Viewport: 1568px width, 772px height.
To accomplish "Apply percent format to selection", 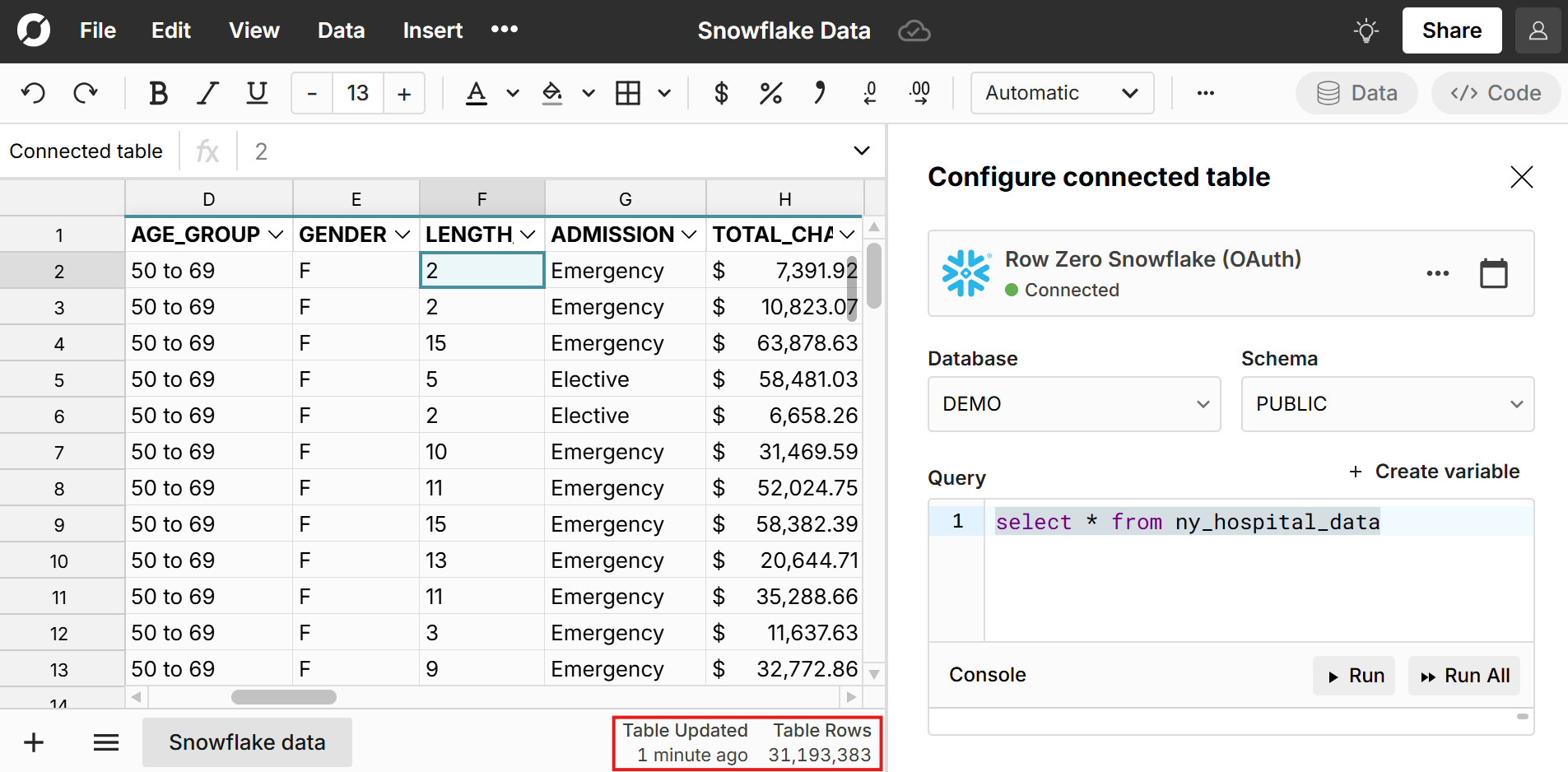I will [x=770, y=93].
